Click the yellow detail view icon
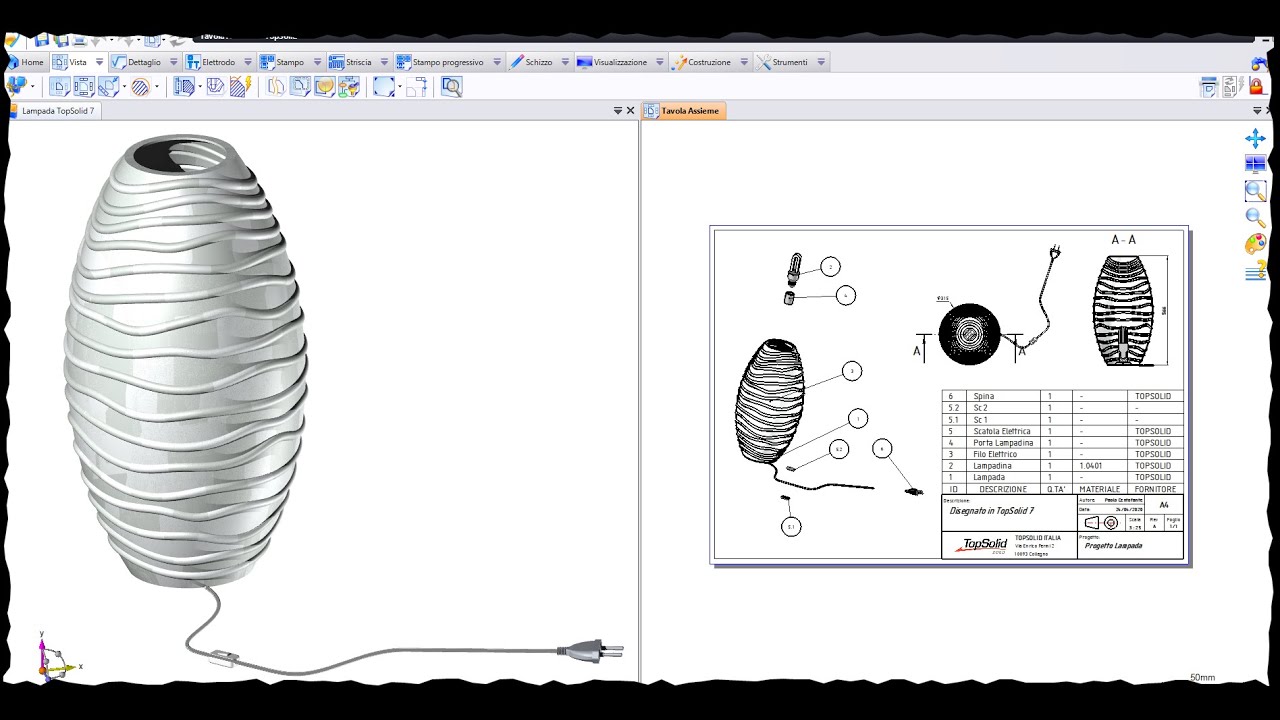This screenshot has width=1280, height=720. [324, 87]
